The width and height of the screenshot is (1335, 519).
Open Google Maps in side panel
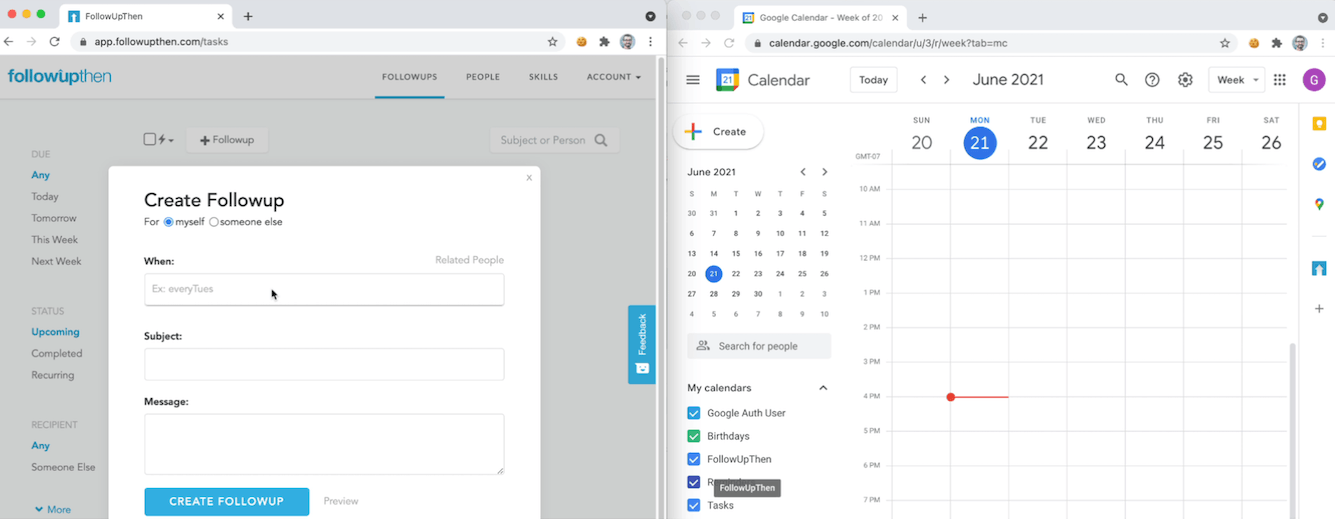click(x=1319, y=204)
